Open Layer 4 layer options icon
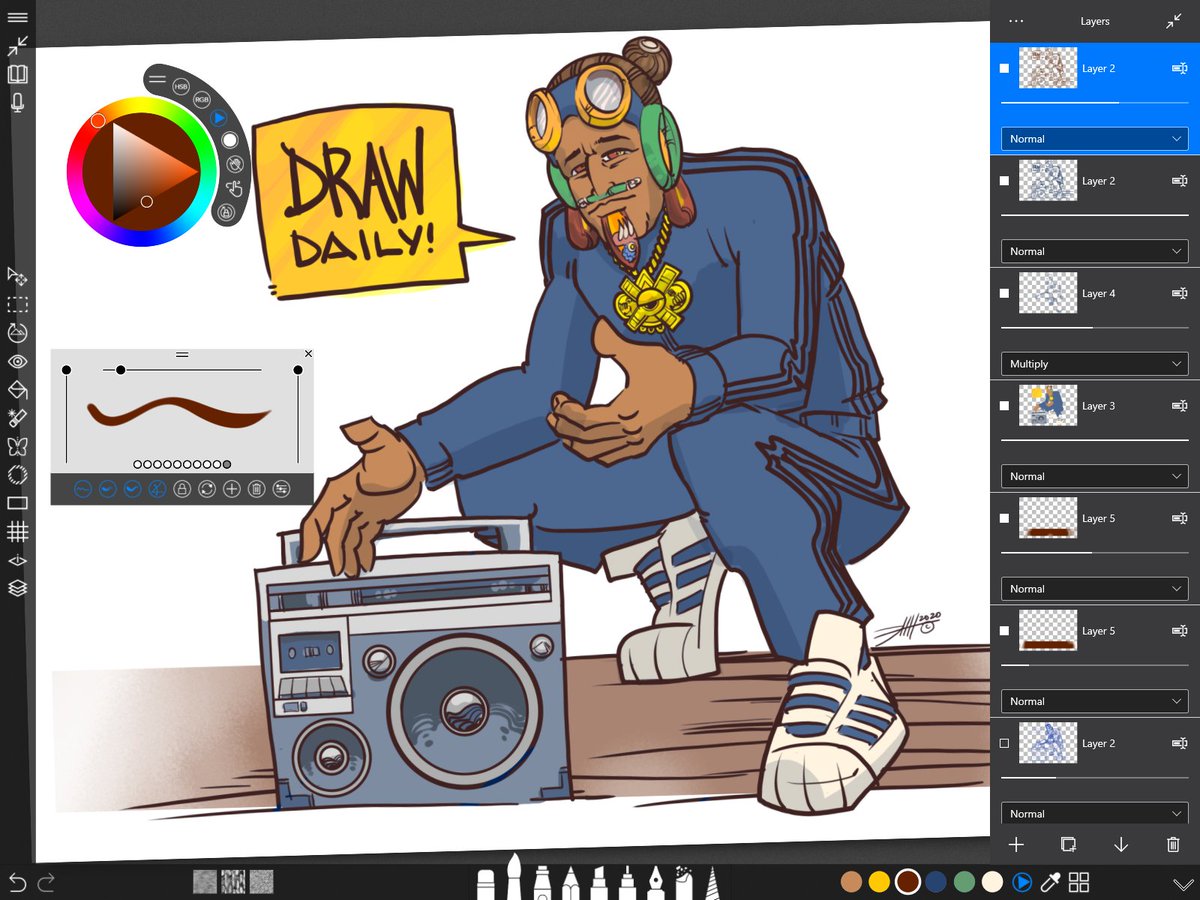The height and width of the screenshot is (900, 1200). tap(1179, 294)
